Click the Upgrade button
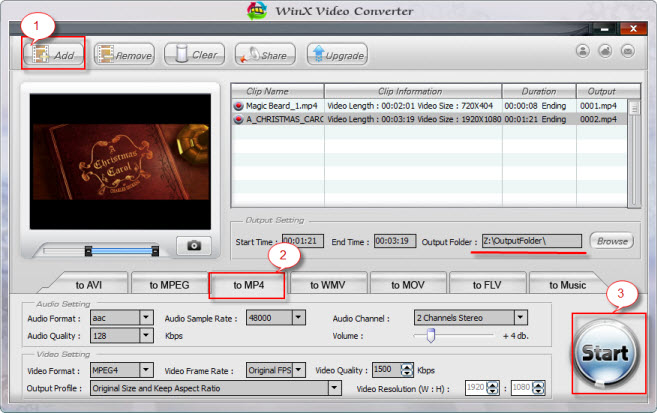657x413 pixels. [x=337, y=54]
